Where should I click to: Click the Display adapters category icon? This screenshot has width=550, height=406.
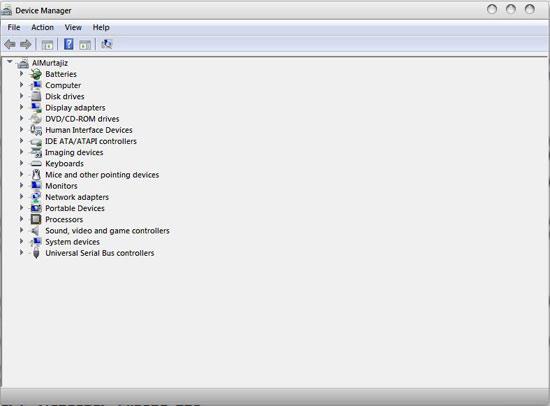[36, 107]
